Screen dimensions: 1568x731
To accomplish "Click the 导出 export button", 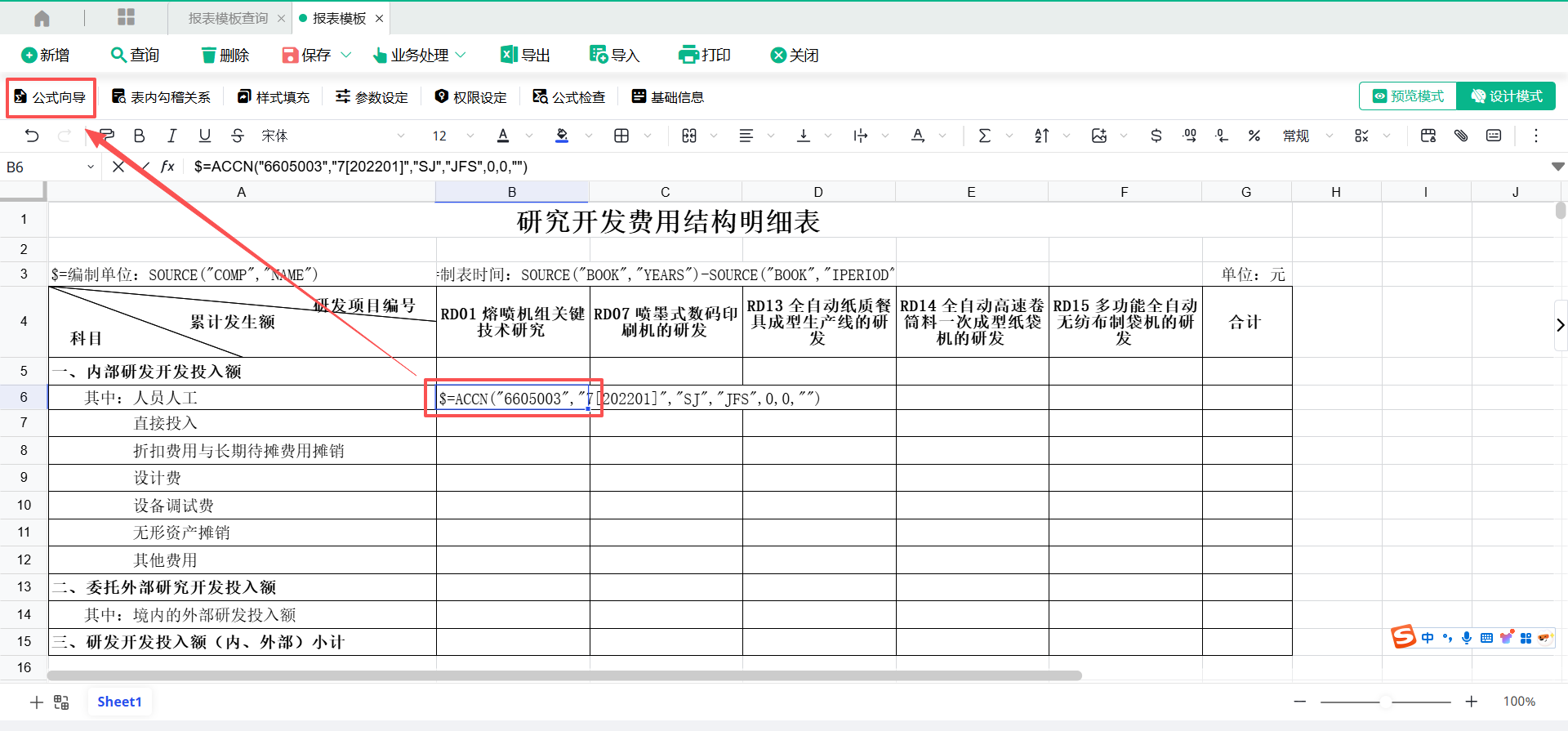I will (x=525, y=55).
